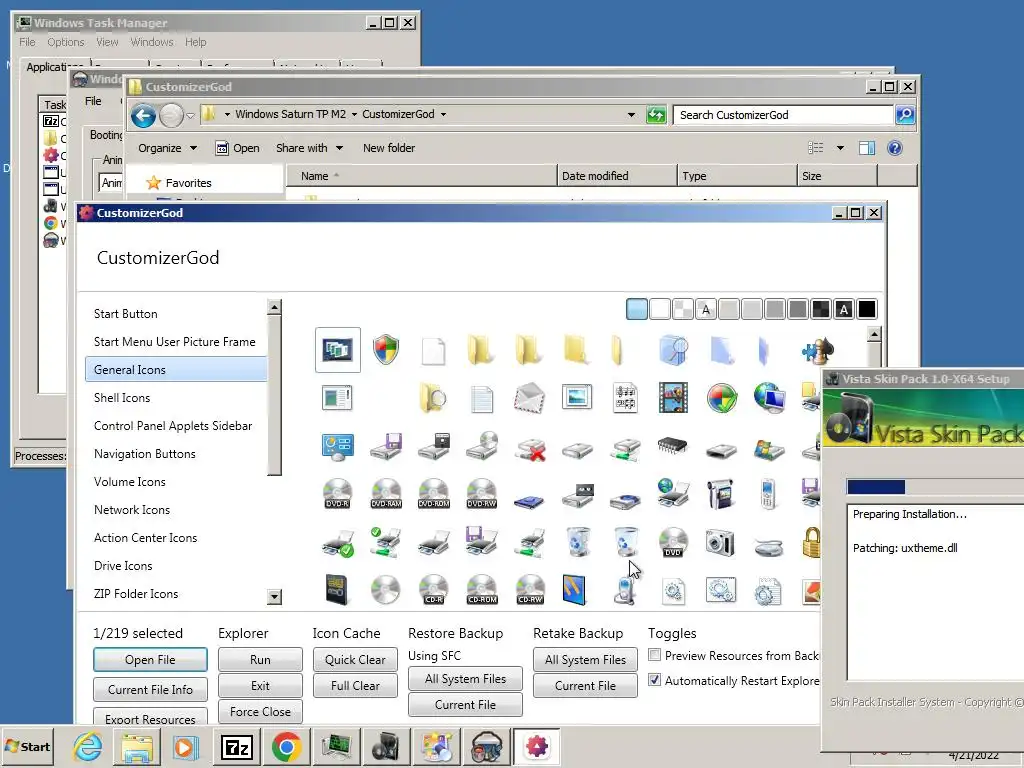The width and height of the screenshot is (1024, 768).
Task: Select the Windows security shield icon
Action: tap(386, 349)
